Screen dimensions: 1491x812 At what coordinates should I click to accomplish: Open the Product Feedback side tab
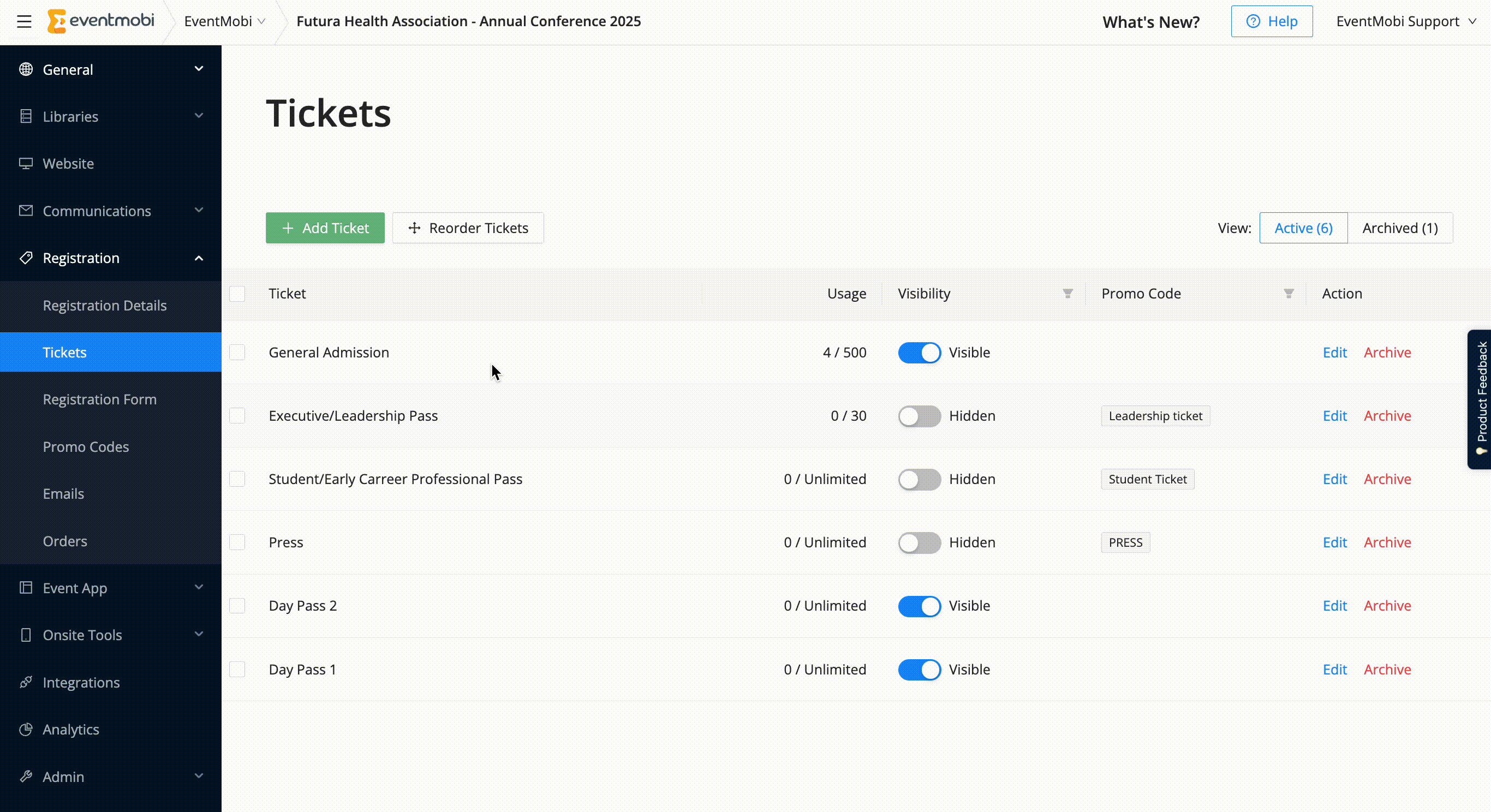(1480, 399)
